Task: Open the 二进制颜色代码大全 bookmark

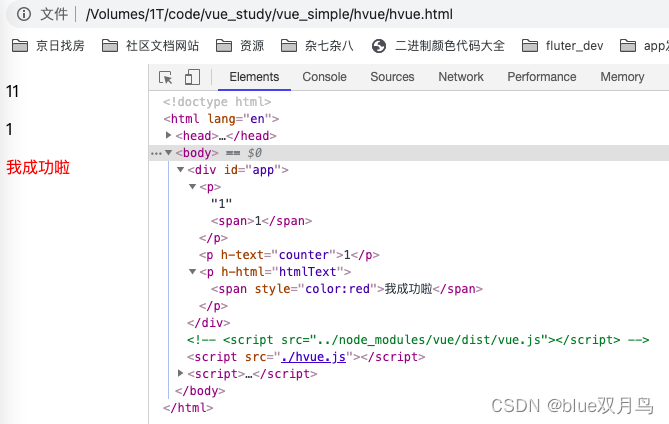Action: click(438, 46)
